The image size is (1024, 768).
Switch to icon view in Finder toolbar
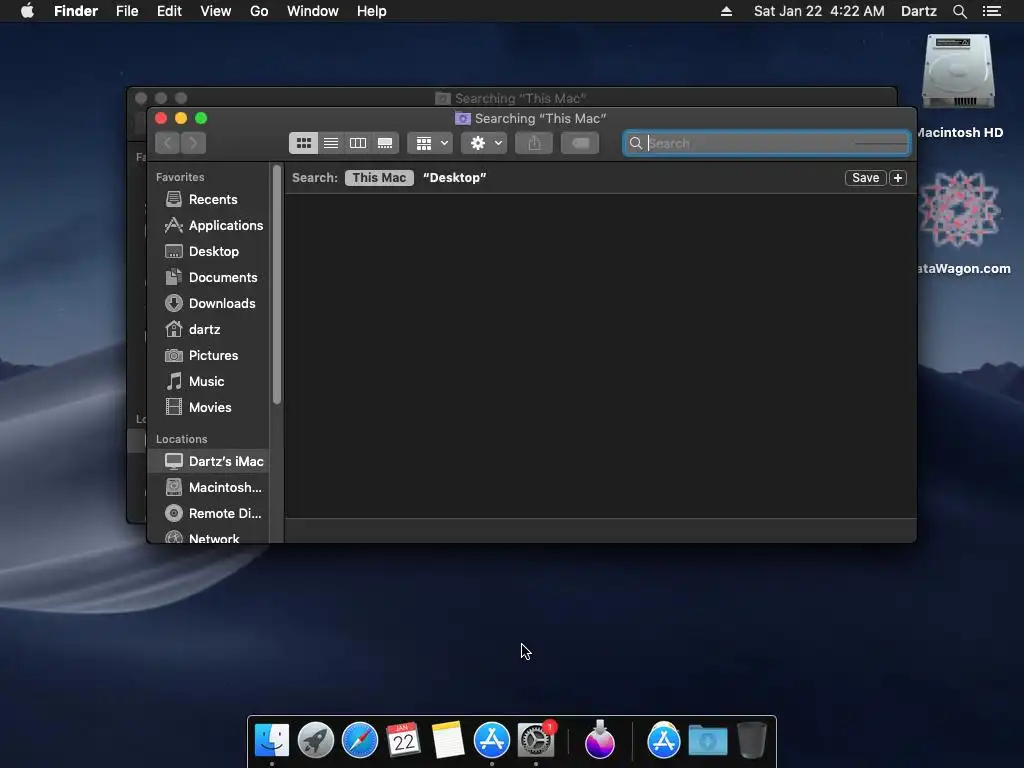[304, 143]
